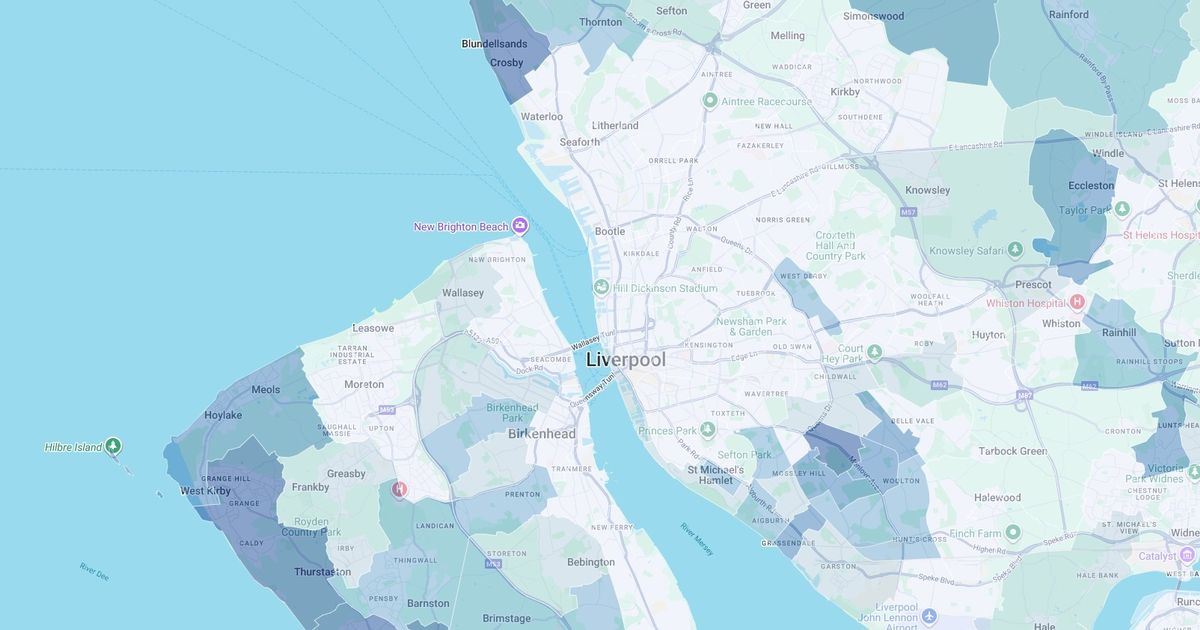
Task: Select the Princes Park green marker
Action: (708, 430)
